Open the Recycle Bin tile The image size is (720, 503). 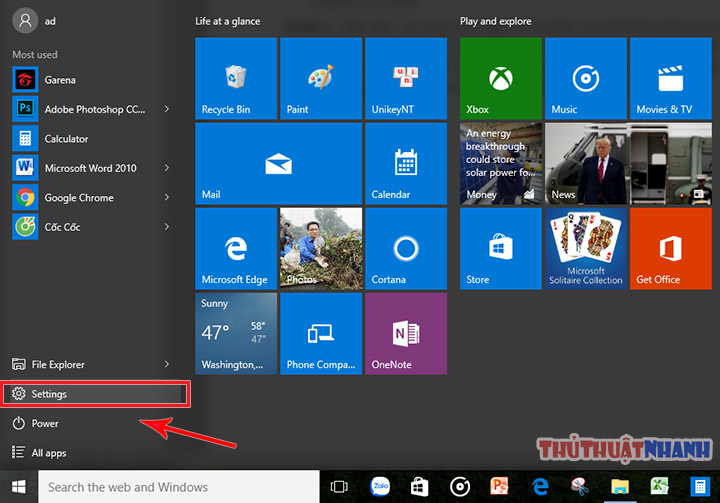[236, 79]
